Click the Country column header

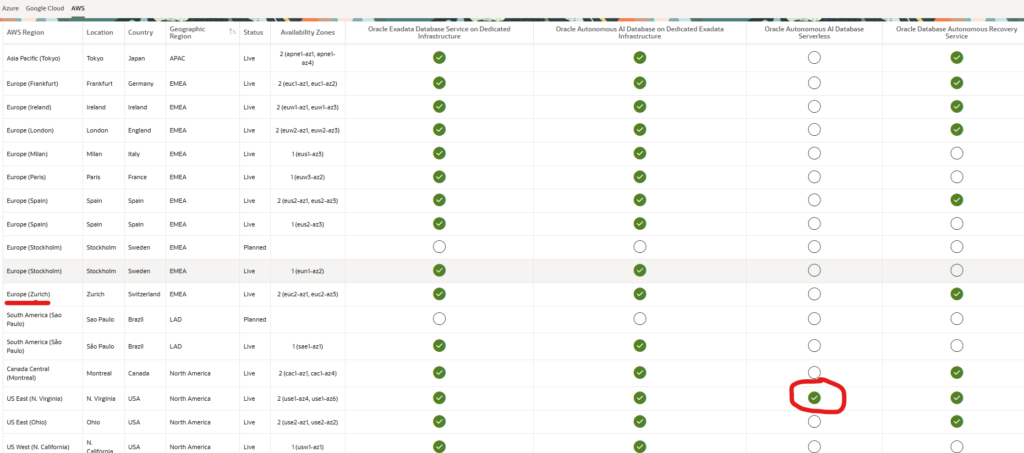point(140,32)
